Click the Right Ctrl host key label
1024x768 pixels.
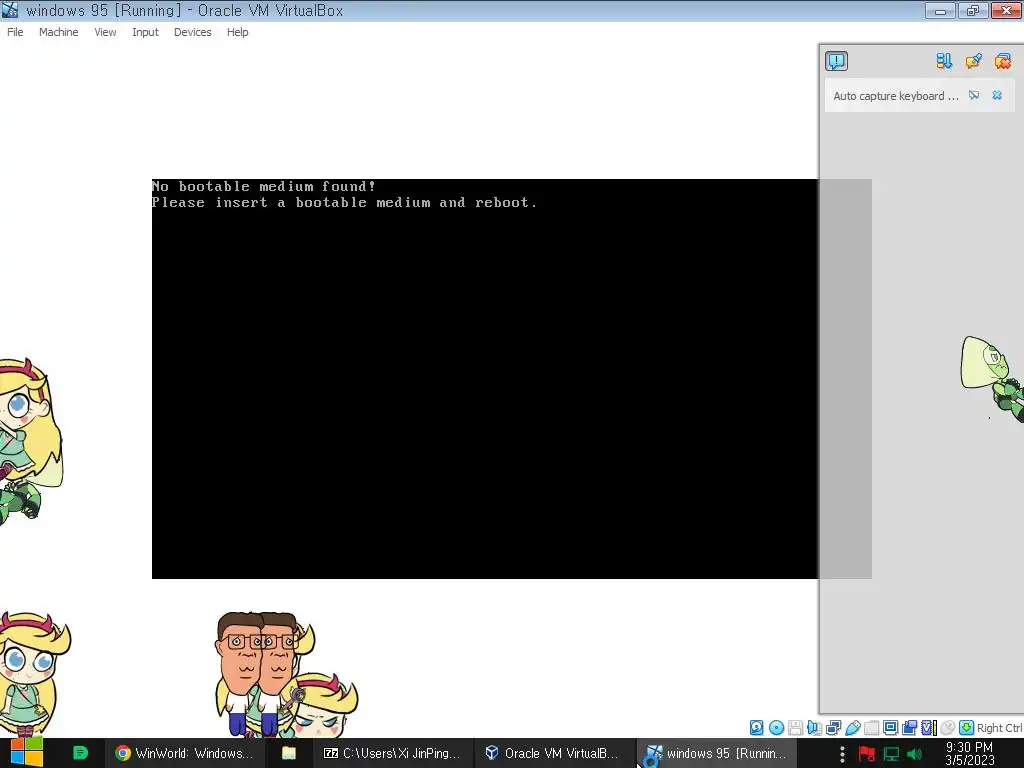999,728
